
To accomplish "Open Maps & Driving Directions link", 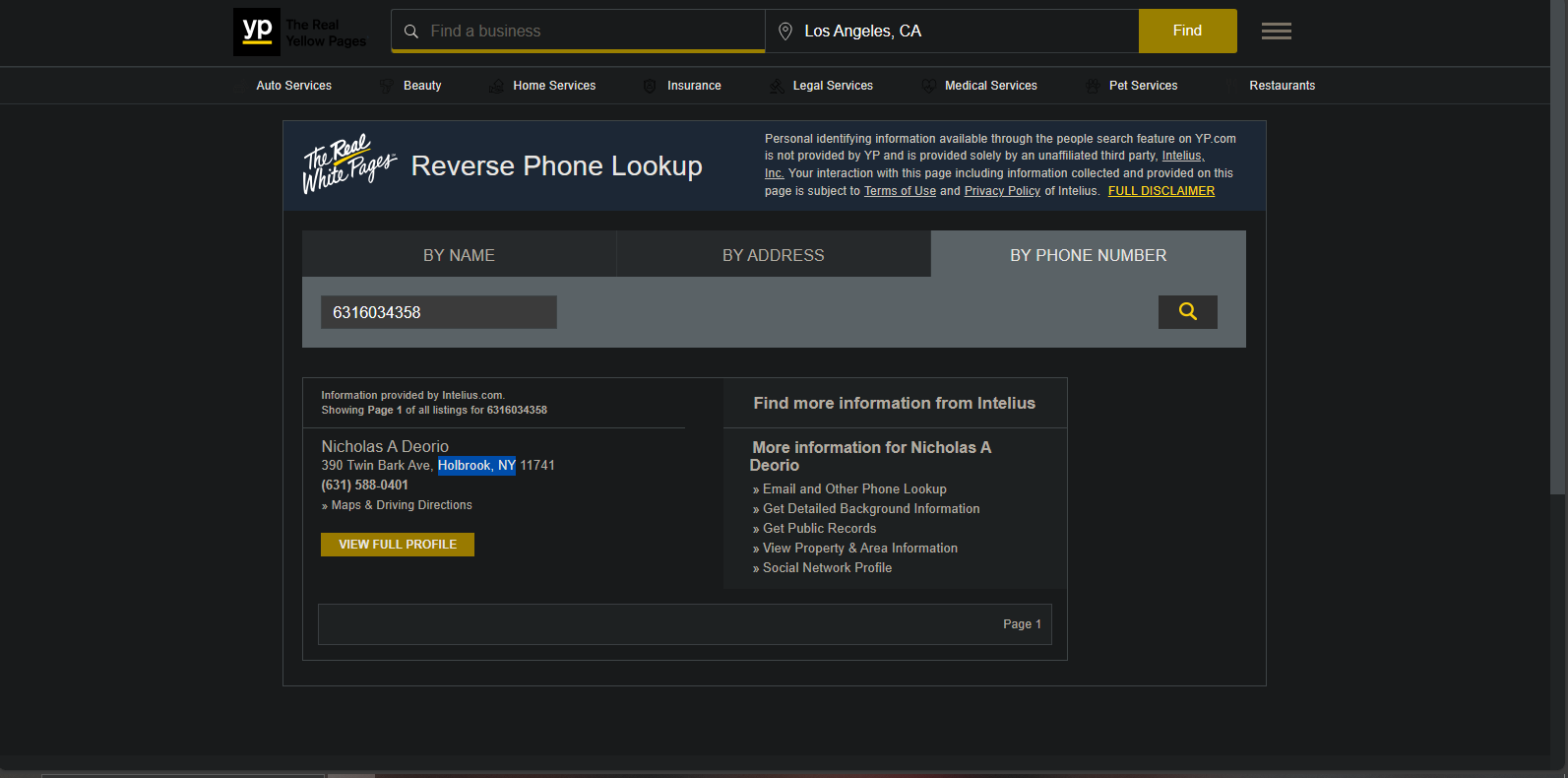I will click(402, 505).
